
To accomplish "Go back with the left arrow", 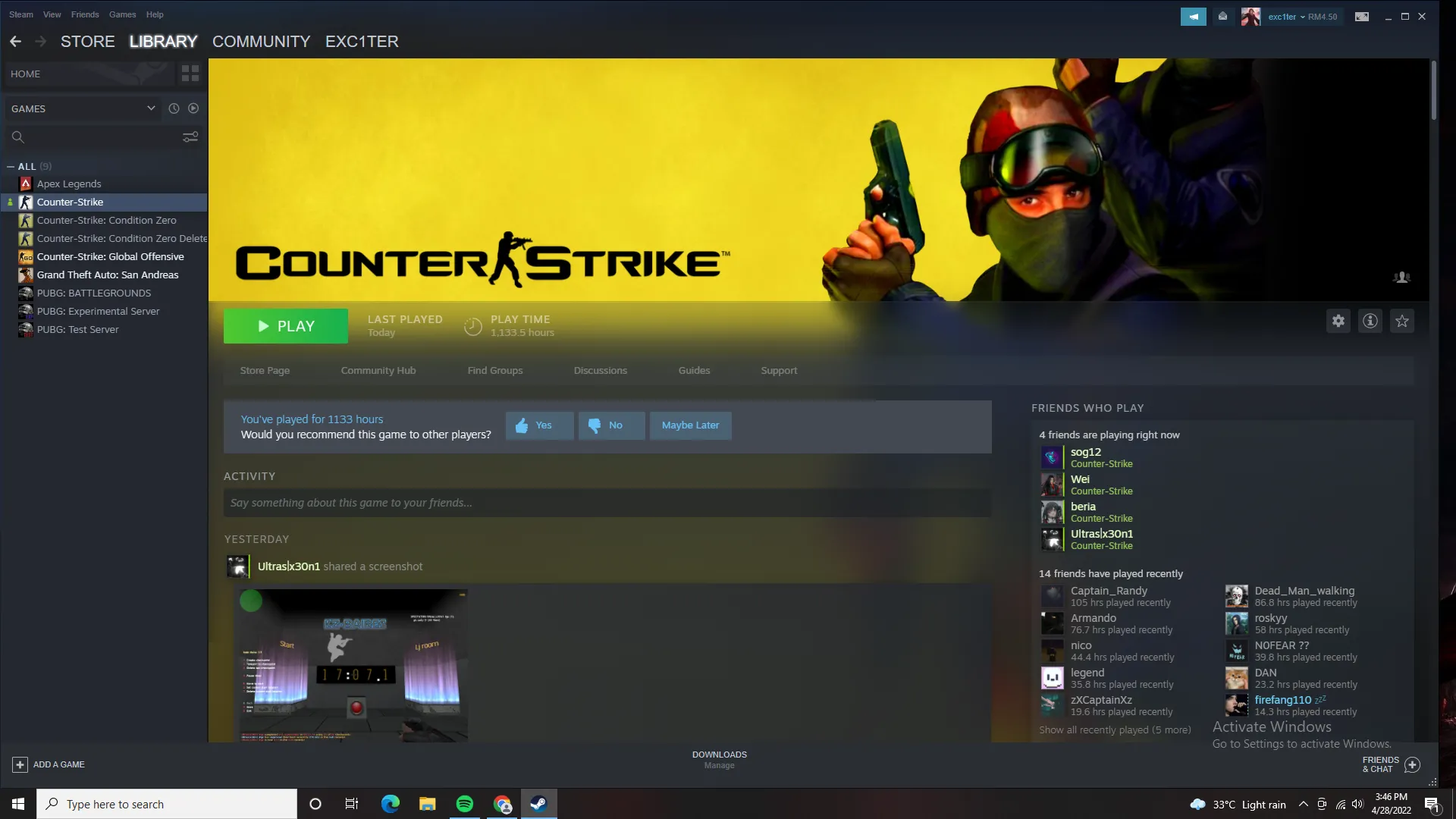I will [x=15, y=42].
